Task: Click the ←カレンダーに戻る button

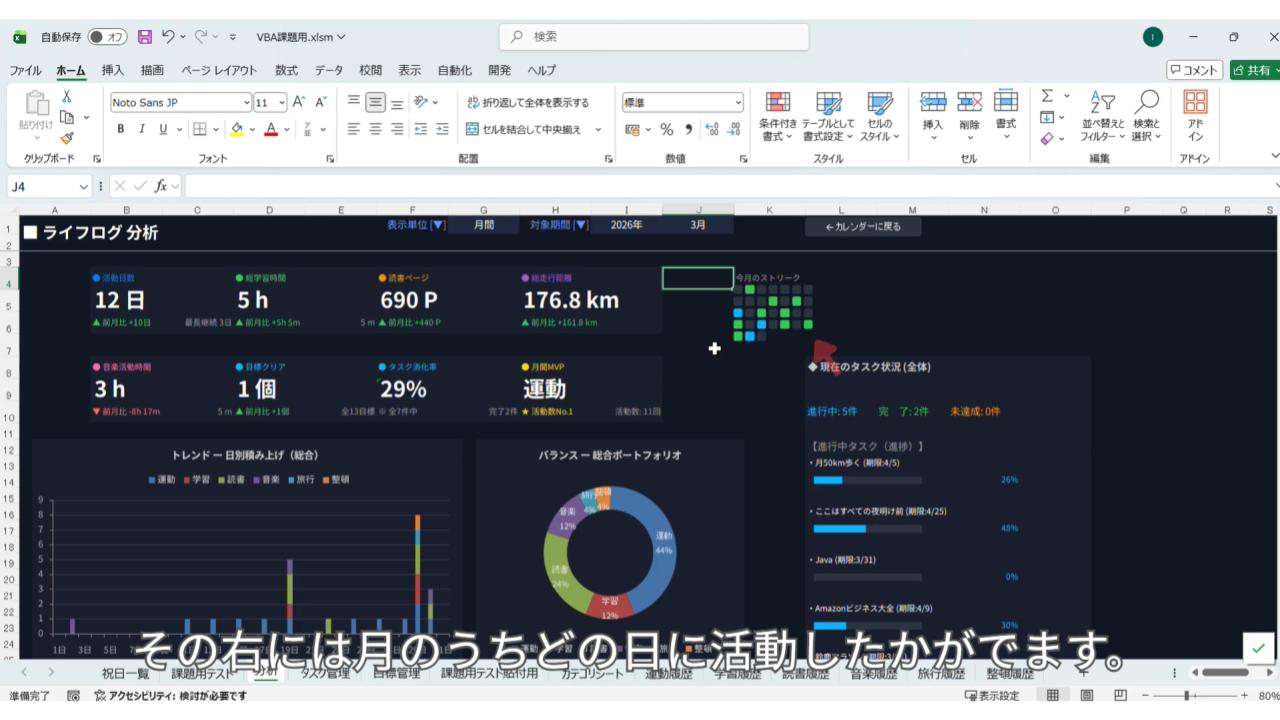Action: [x=863, y=227]
